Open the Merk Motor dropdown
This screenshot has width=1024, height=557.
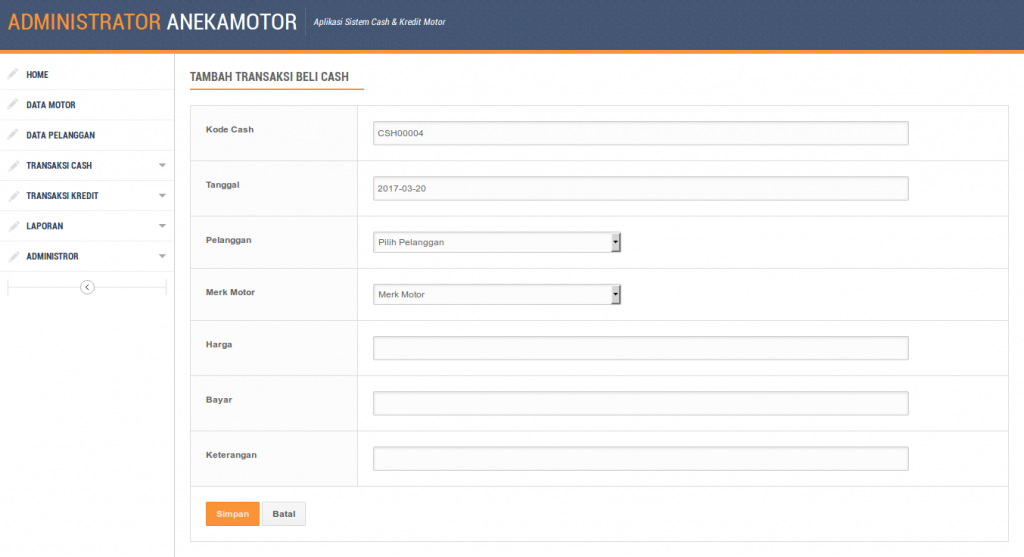[496, 294]
